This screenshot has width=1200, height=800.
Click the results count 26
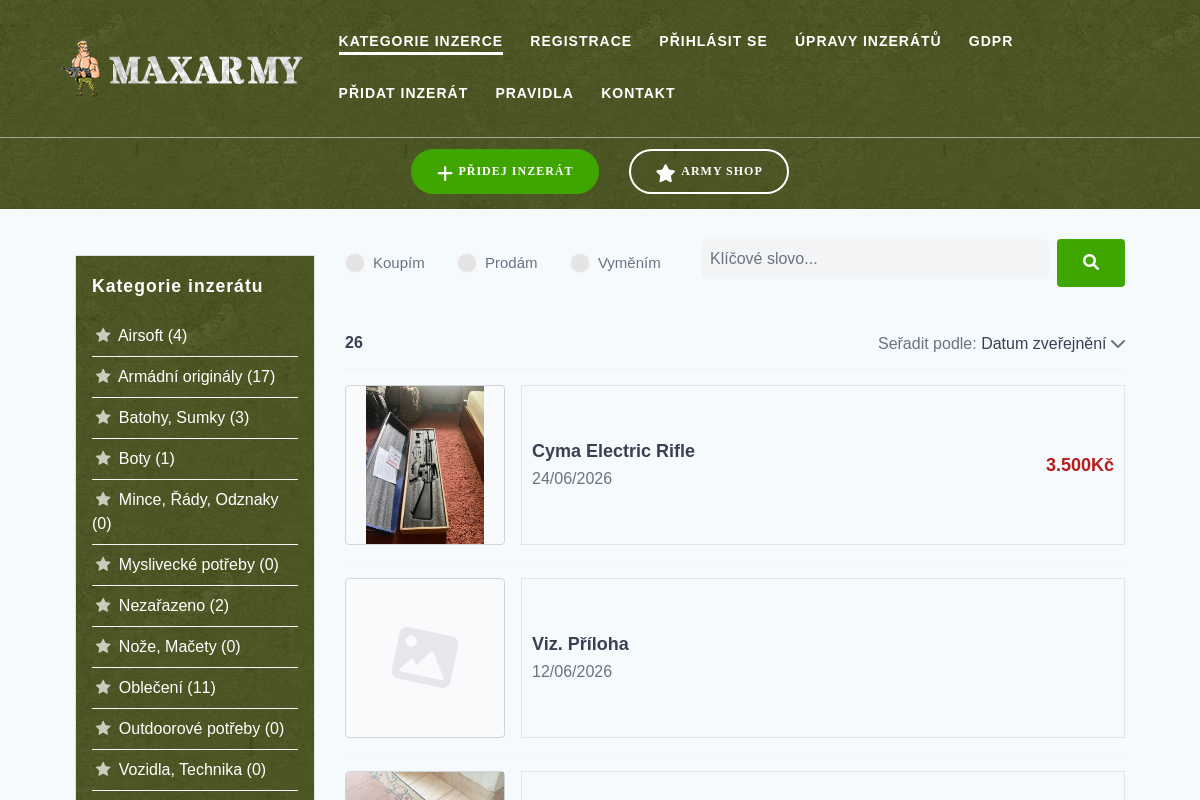tap(354, 343)
